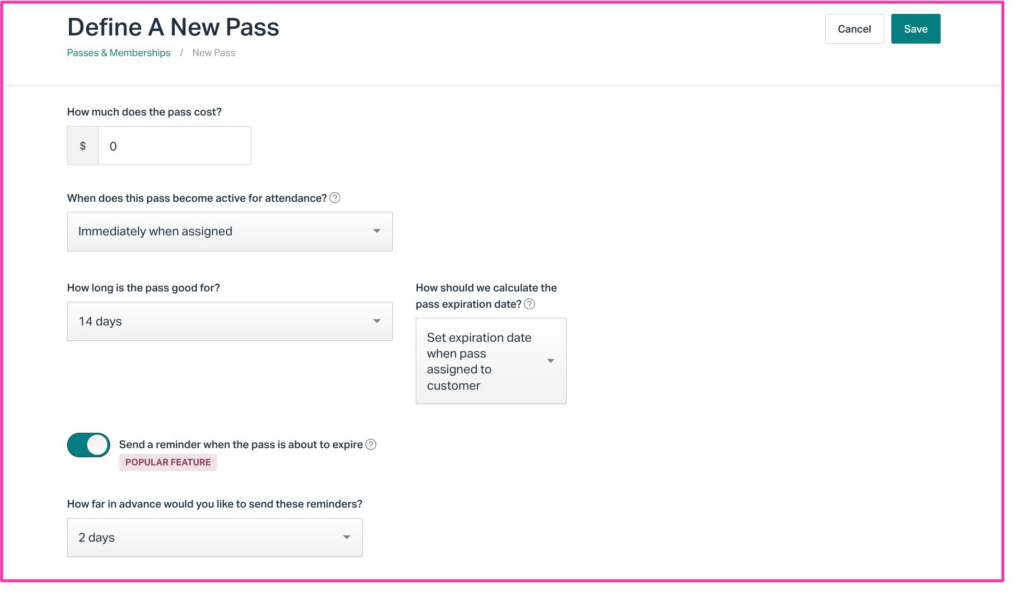Open the "Set expiration date" calculation dropdown
Screen dimensions: 1024x602
tap(490, 361)
